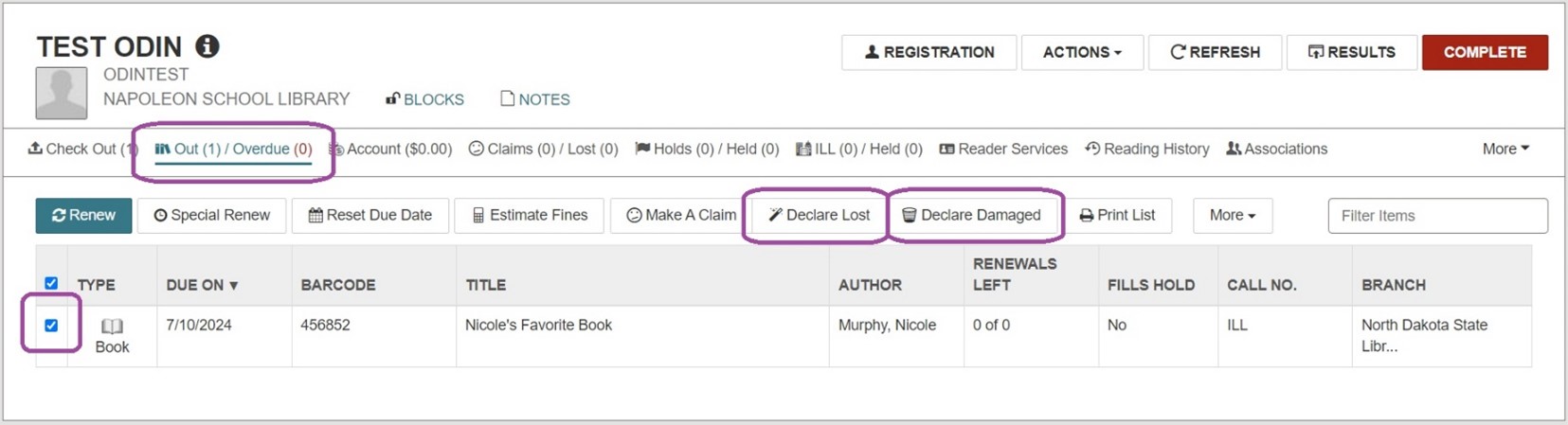Toggle the select-all checkbox in header
Image resolution: width=1568 pixels, height=425 pixels.
pyautogui.click(x=51, y=283)
